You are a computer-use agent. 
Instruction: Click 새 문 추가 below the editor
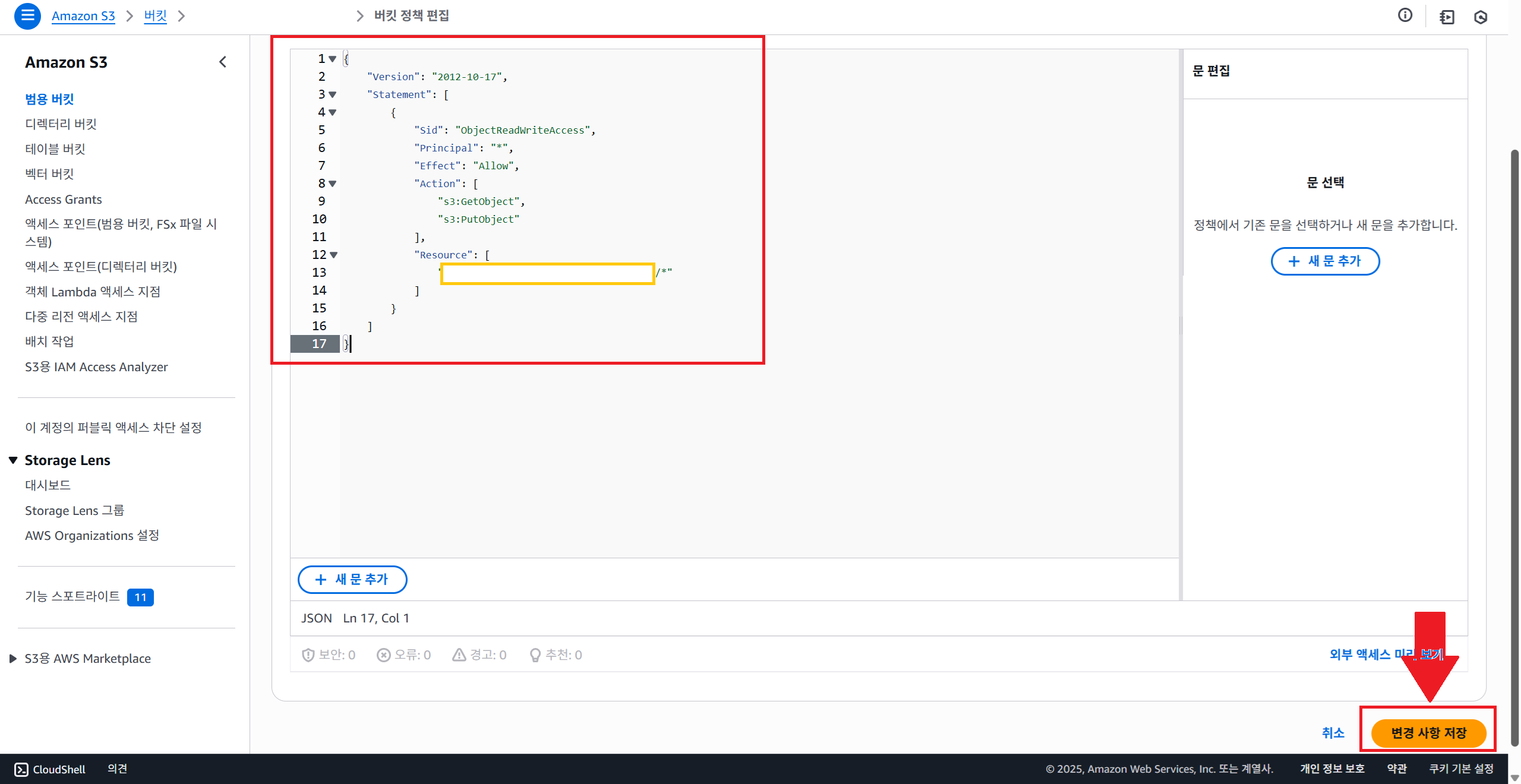[352, 580]
